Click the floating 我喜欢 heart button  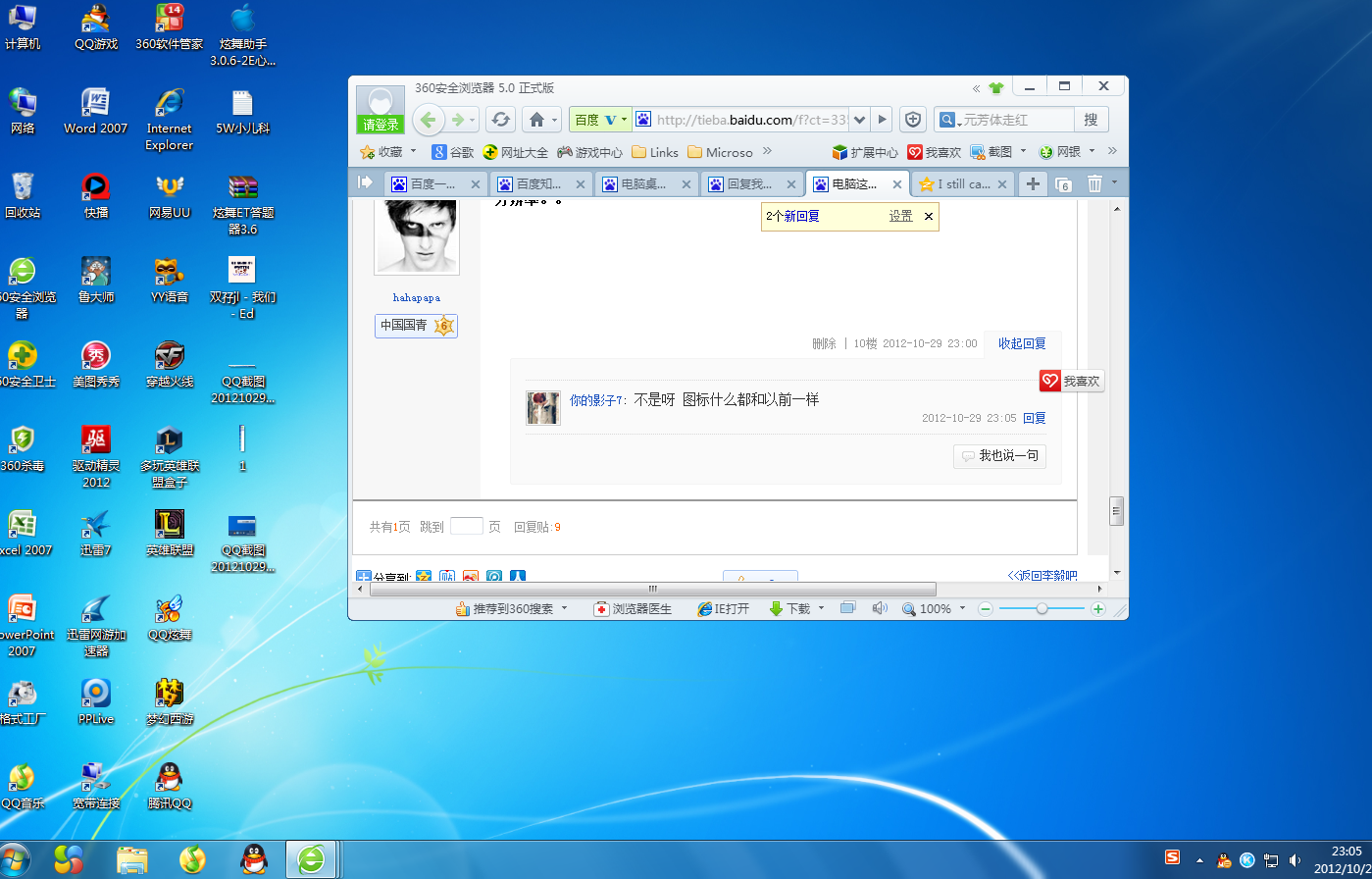point(1072,381)
